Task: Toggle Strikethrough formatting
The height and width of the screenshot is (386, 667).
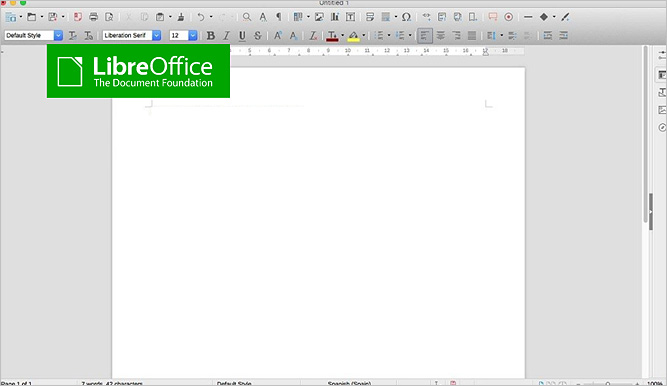Action: click(x=258, y=36)
